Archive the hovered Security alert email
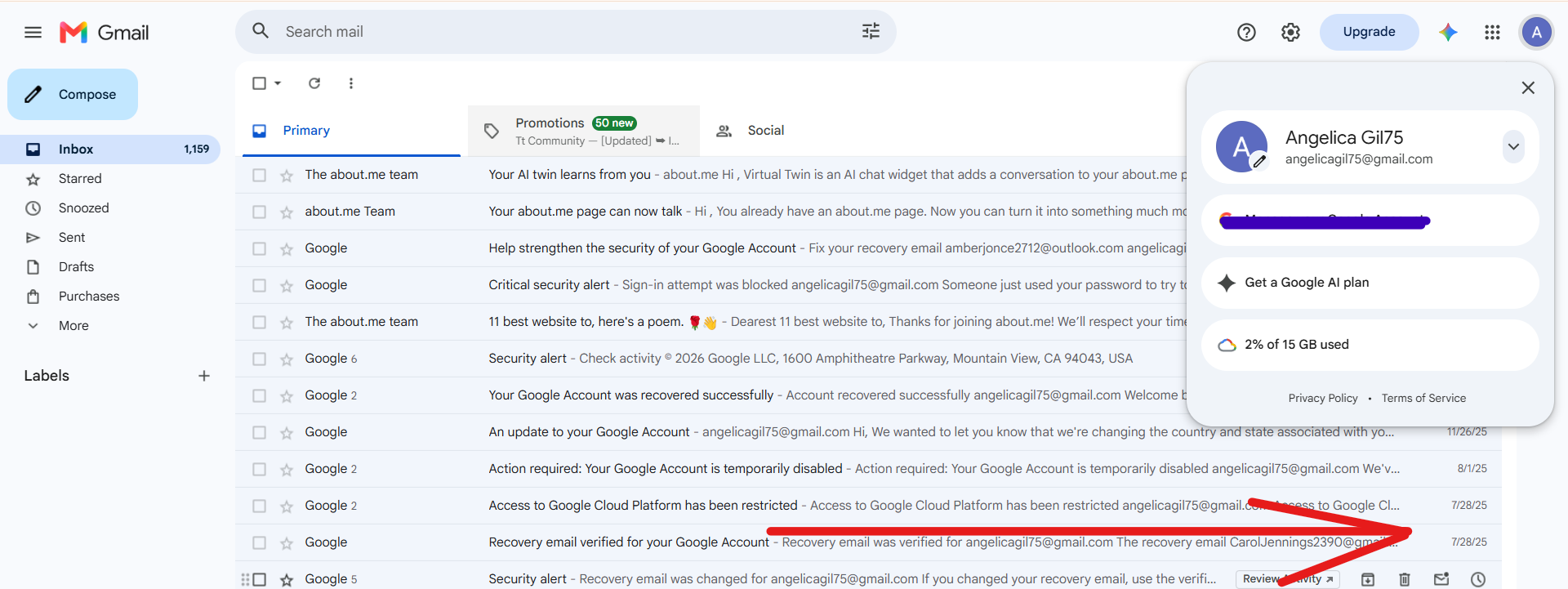Screen dimensions: 1568x589 (1368, 579)
